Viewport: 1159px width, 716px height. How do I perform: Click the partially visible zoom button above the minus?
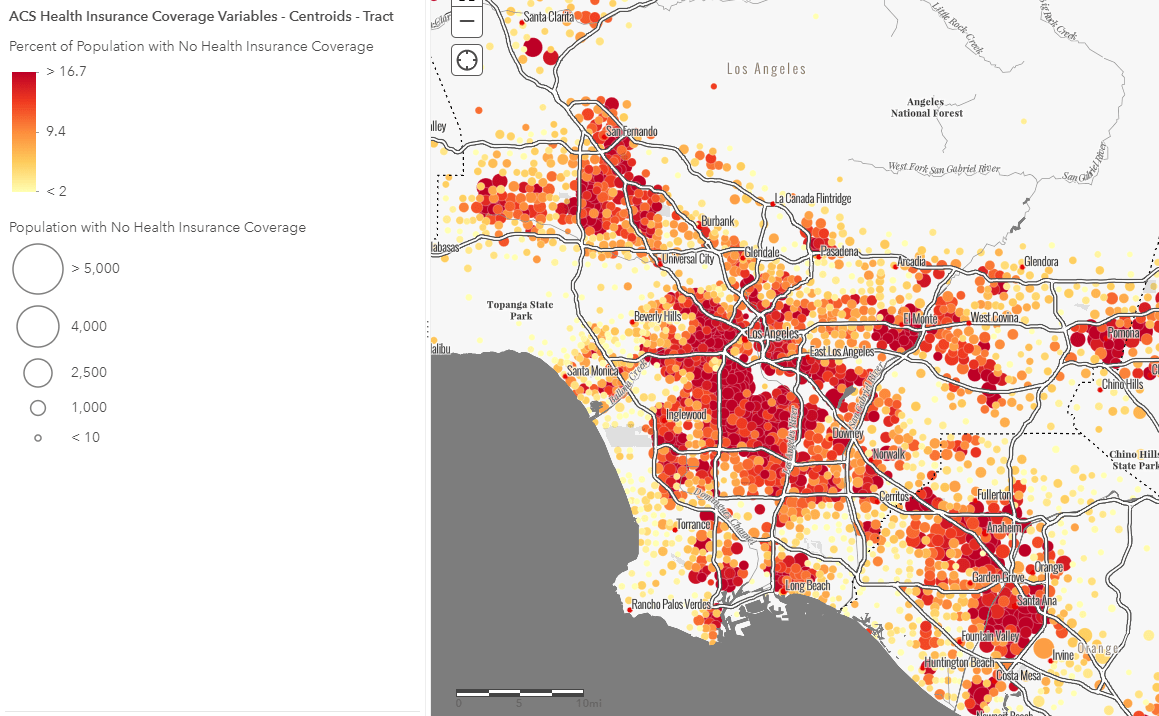click(466, 3)
